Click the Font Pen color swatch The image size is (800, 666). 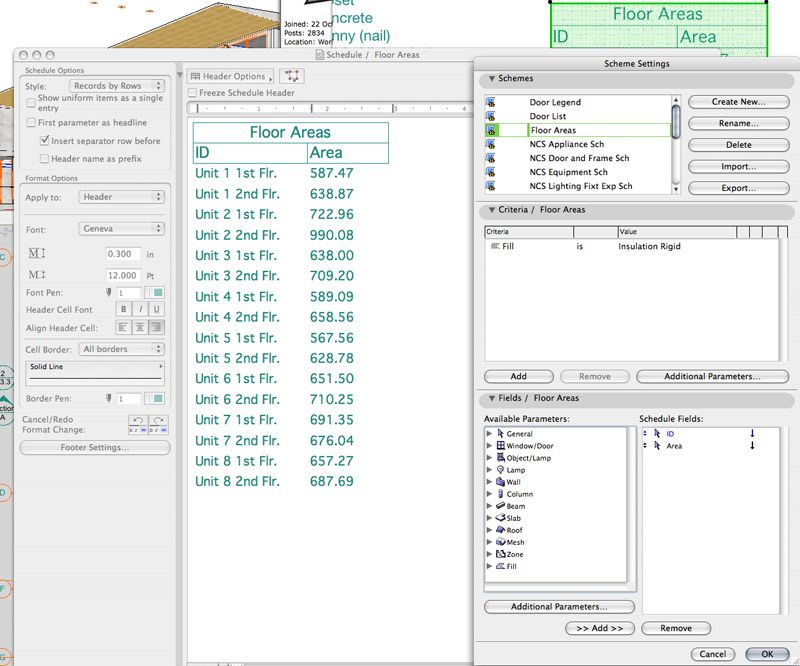click(x=156, y=292)
